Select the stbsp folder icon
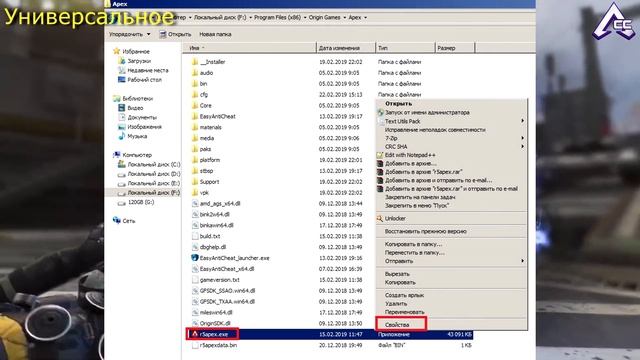The height and width of the screenshot is (360, 640). pyautogui.click(x=195, y=171)
